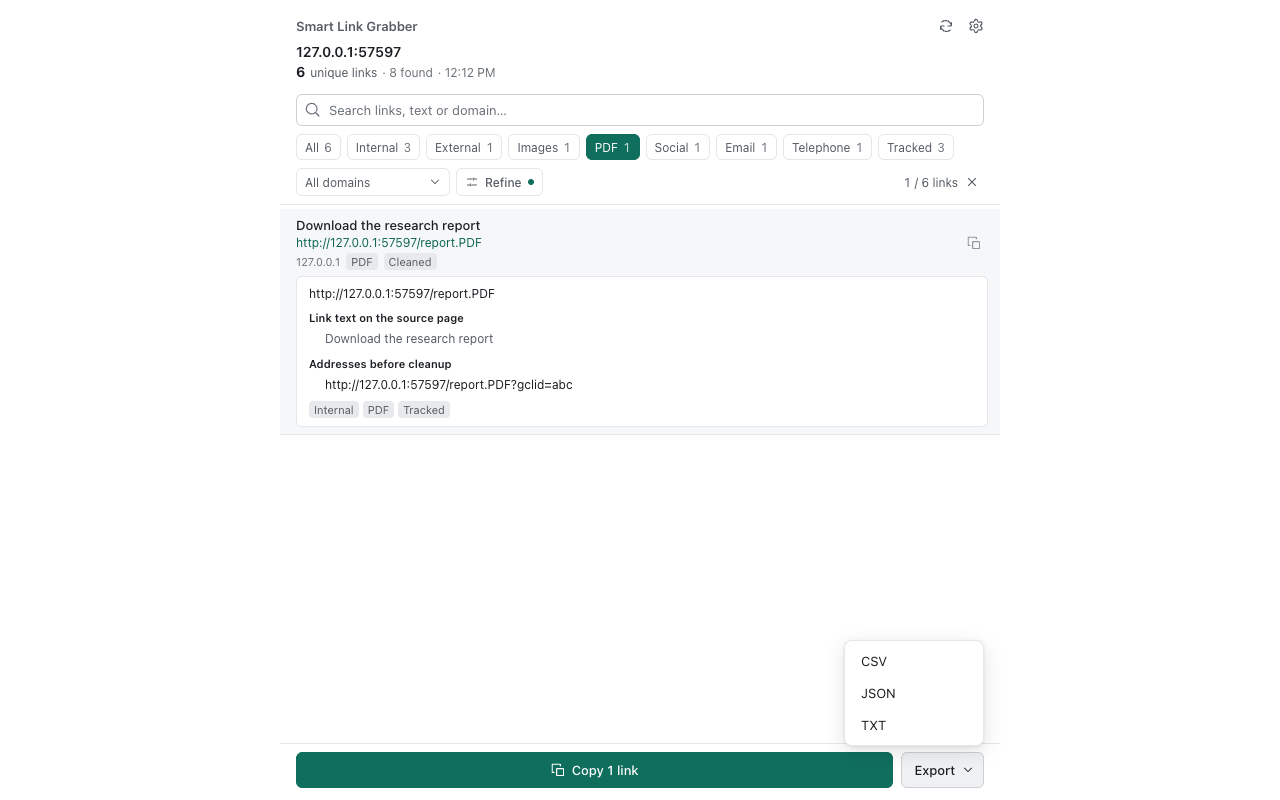This screenshot has height=800, width=1280.
Task: Show Social links category
Action: pyautogui.click(x=678, y=147)
